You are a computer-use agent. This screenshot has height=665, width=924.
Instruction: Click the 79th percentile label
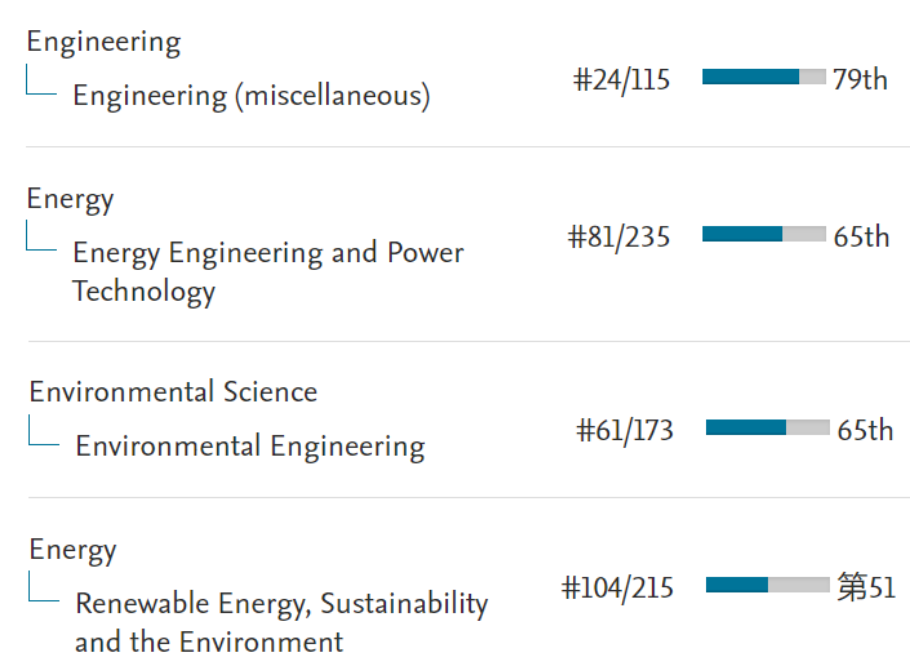pyautogui.click(x=860, y=80)
